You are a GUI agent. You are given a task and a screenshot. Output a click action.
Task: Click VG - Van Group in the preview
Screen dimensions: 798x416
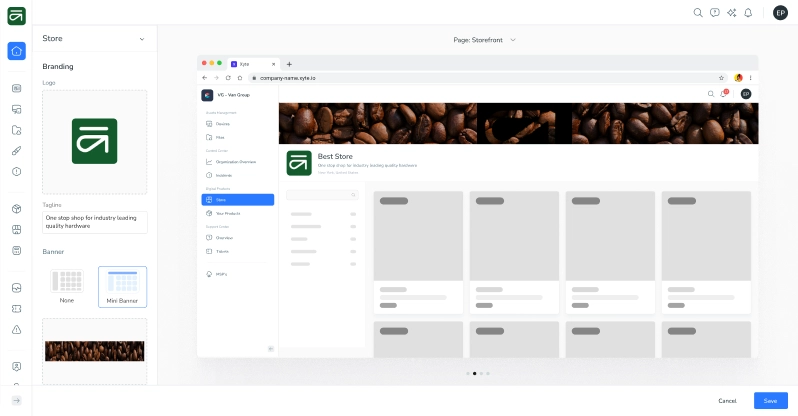click(234, 95)
